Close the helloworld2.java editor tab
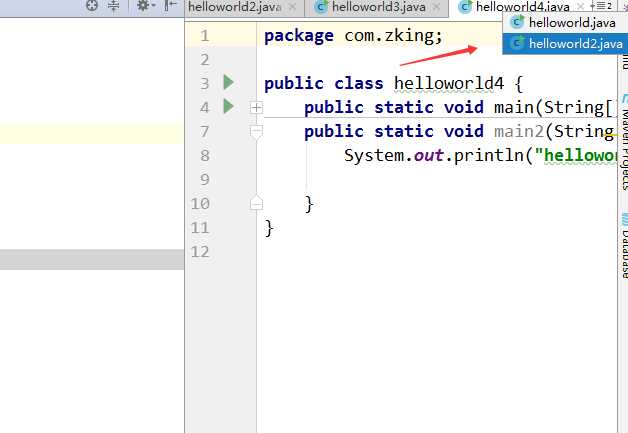628x433 pixels. point(293,7)
